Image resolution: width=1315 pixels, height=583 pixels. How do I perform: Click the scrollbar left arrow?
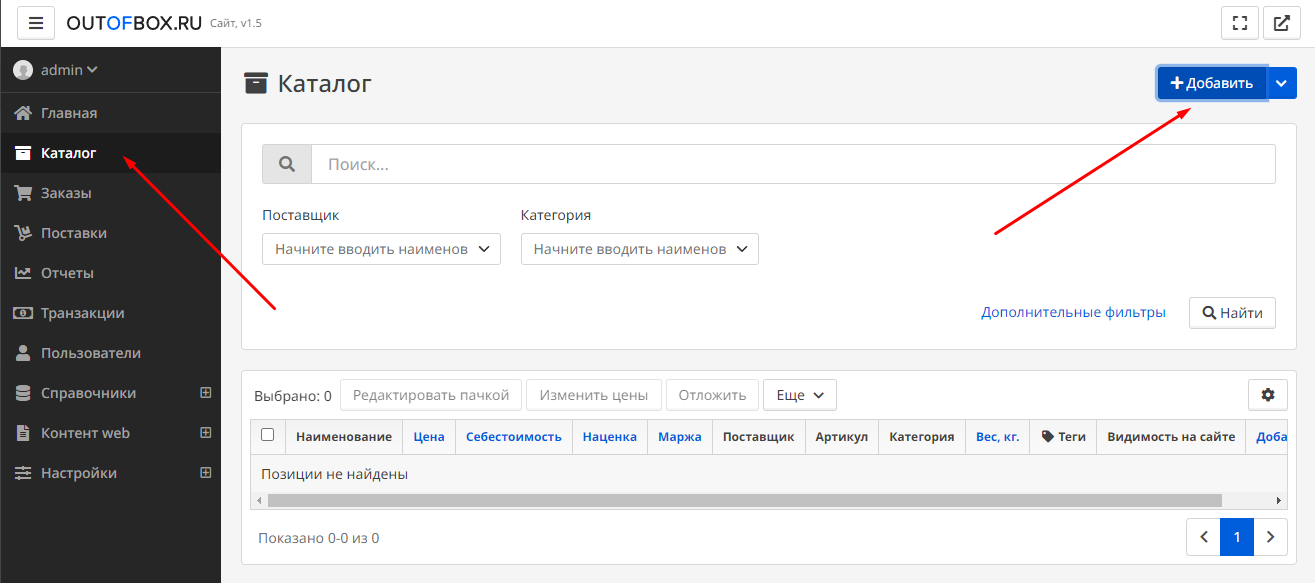pyautogui.click(x=259, y=500)
